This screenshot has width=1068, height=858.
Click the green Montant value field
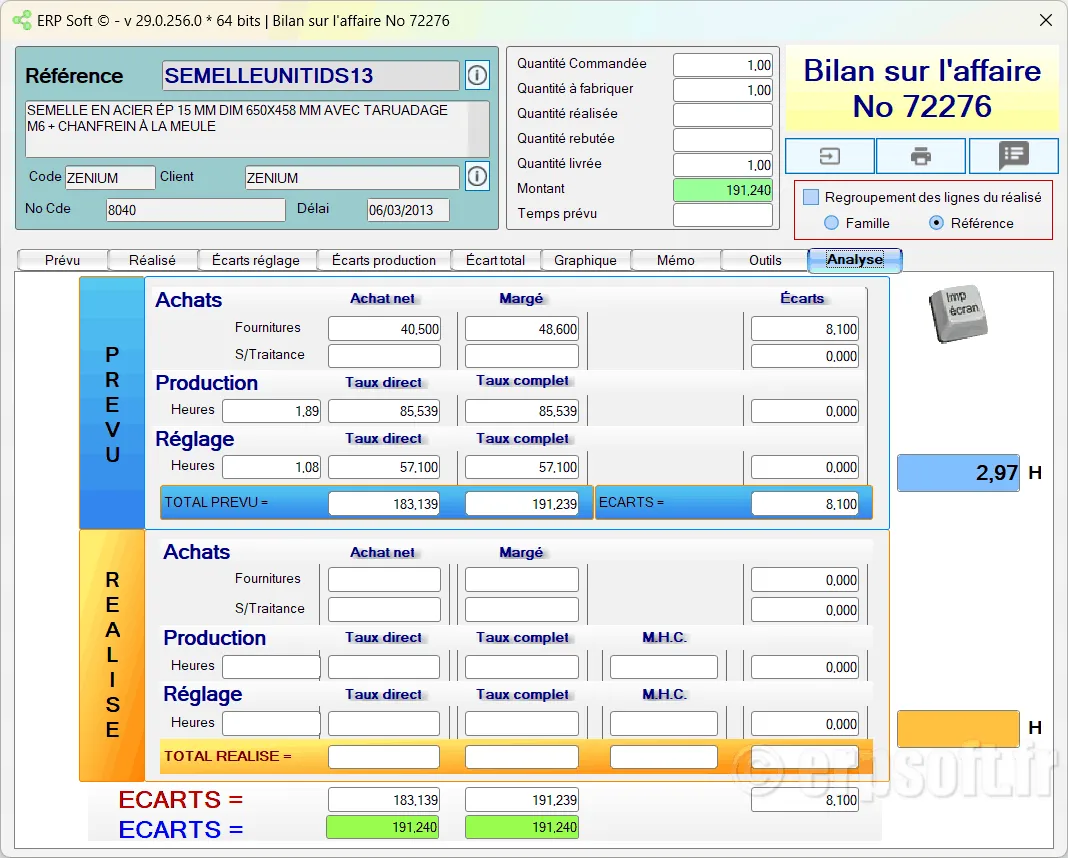pyautogui.click(x=723, y=189)
